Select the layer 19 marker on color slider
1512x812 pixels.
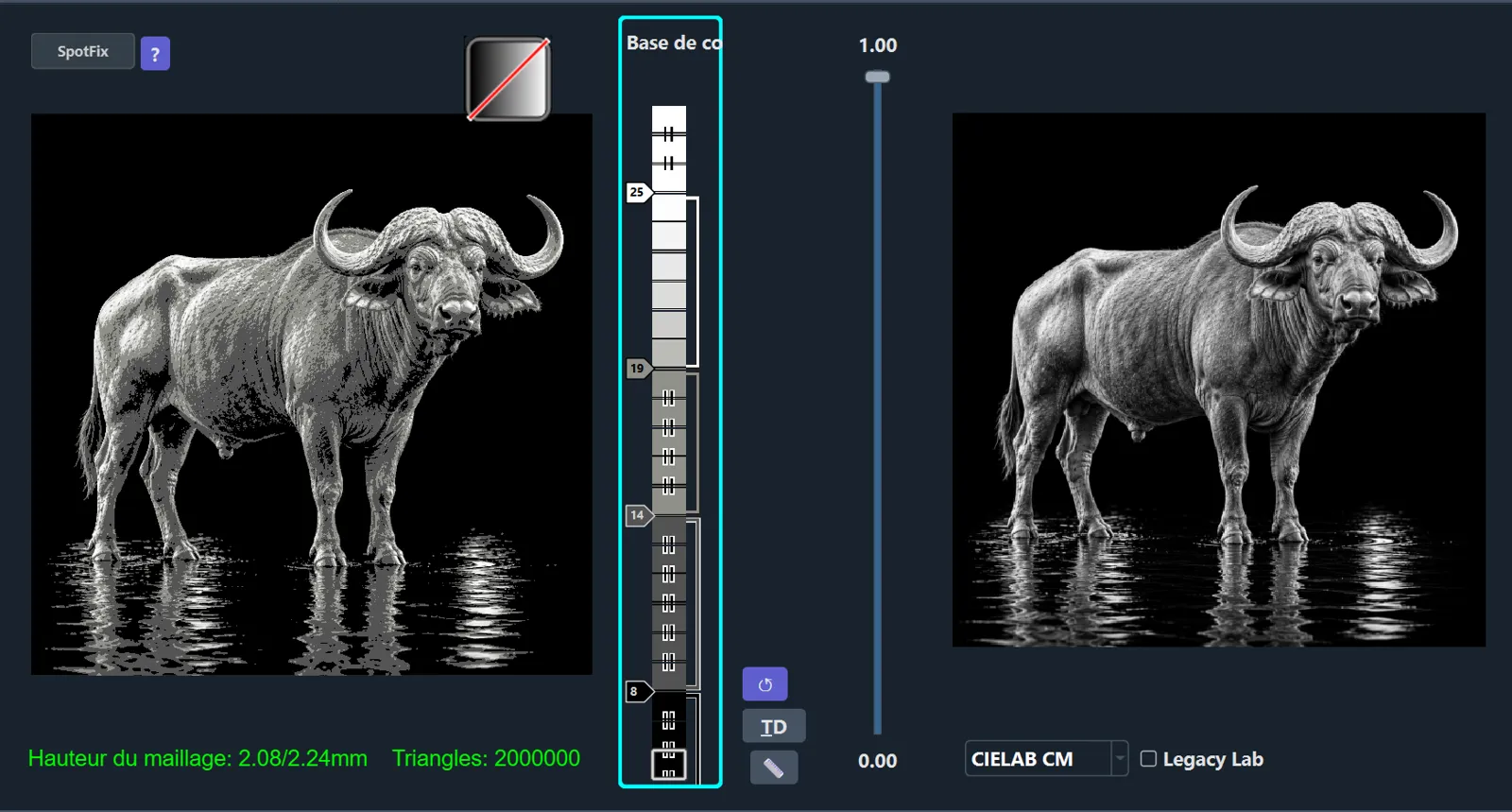pyautogui.click(x=639, y=368)
